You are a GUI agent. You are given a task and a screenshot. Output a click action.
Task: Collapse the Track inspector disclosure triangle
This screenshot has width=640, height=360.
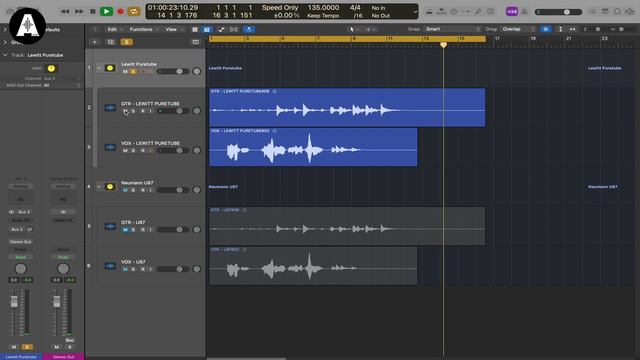[5, 55]
